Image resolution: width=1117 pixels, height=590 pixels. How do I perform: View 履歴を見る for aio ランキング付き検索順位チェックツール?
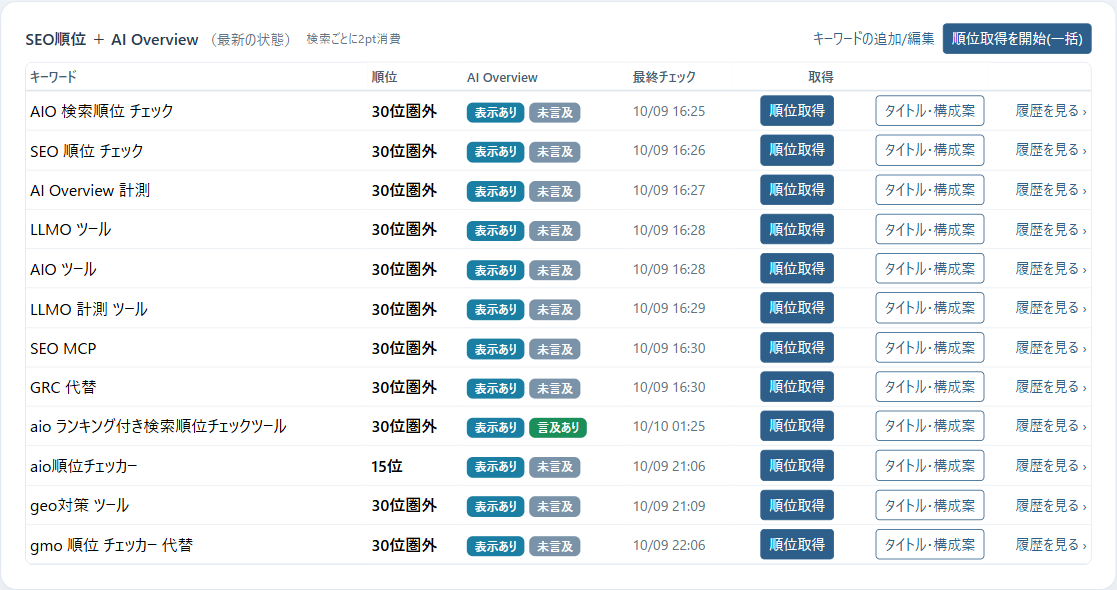(1051, 426)
